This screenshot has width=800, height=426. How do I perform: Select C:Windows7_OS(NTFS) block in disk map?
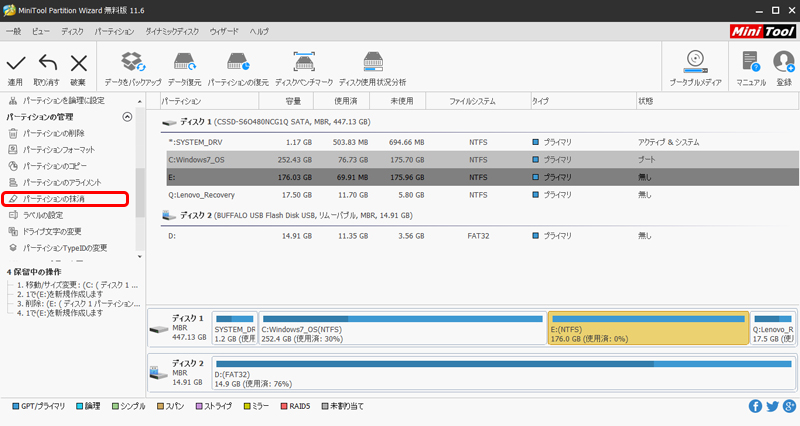[x=403, y=328]
